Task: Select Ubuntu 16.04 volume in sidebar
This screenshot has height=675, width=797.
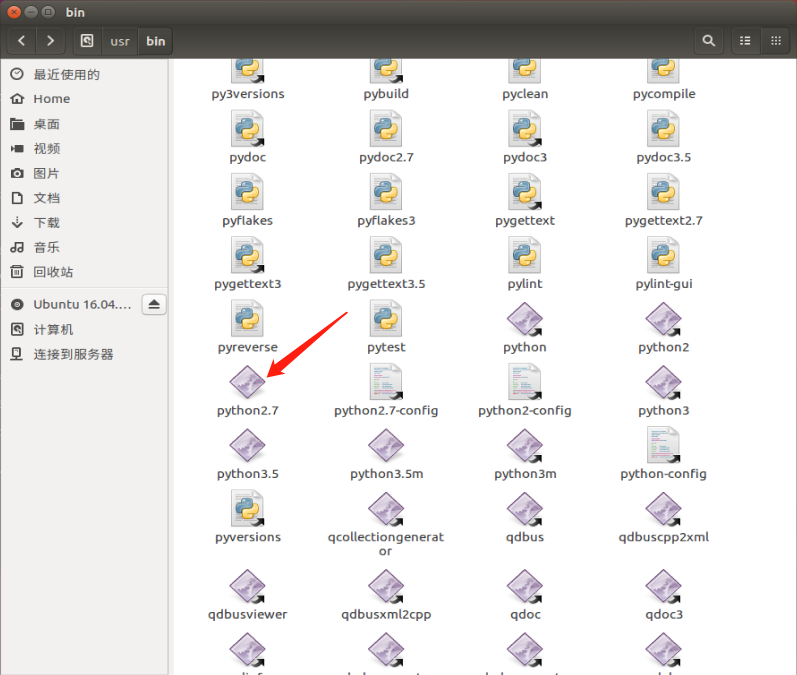Action: point(71,304)
